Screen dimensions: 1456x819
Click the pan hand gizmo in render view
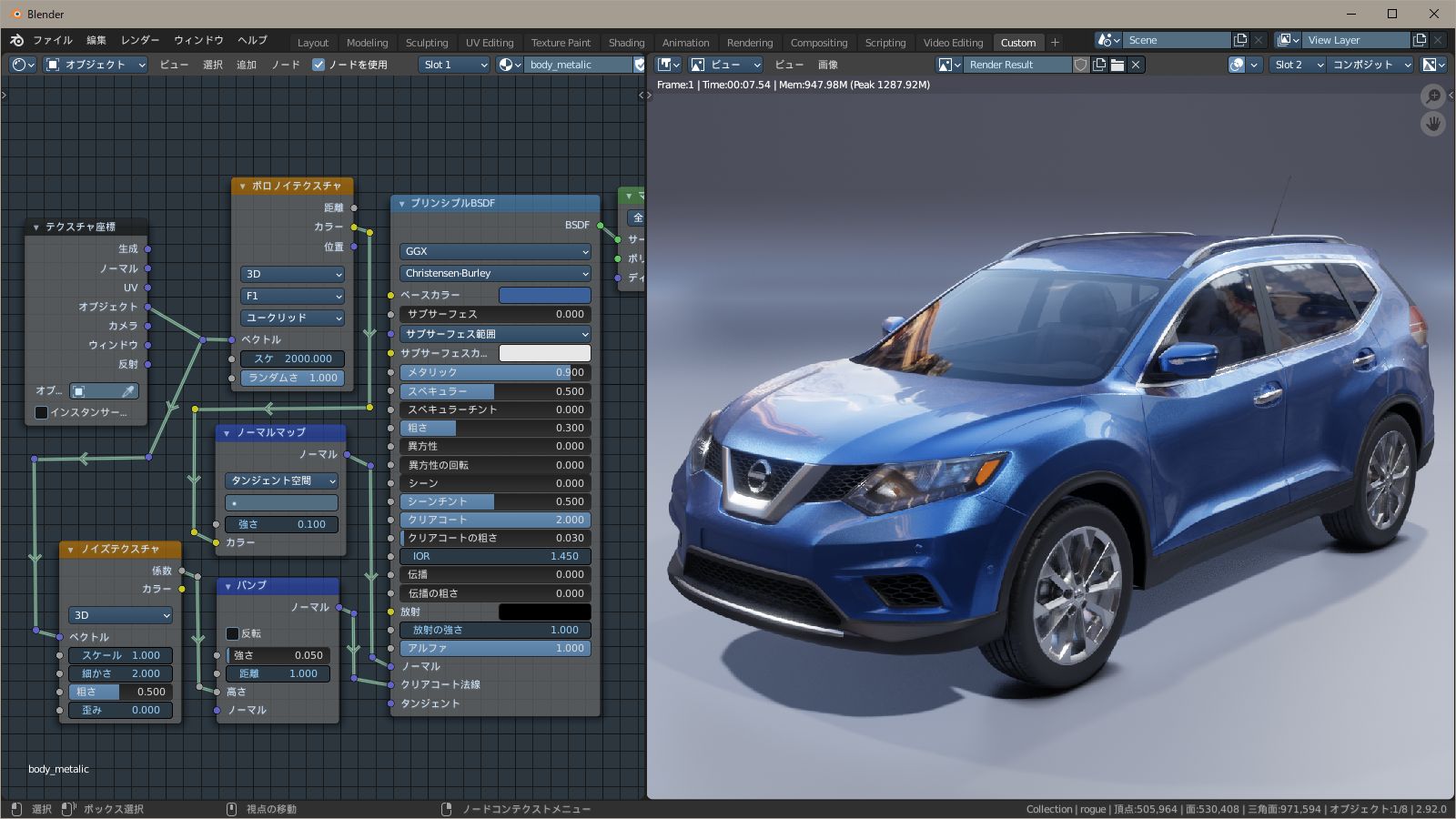coord(1433,124)
